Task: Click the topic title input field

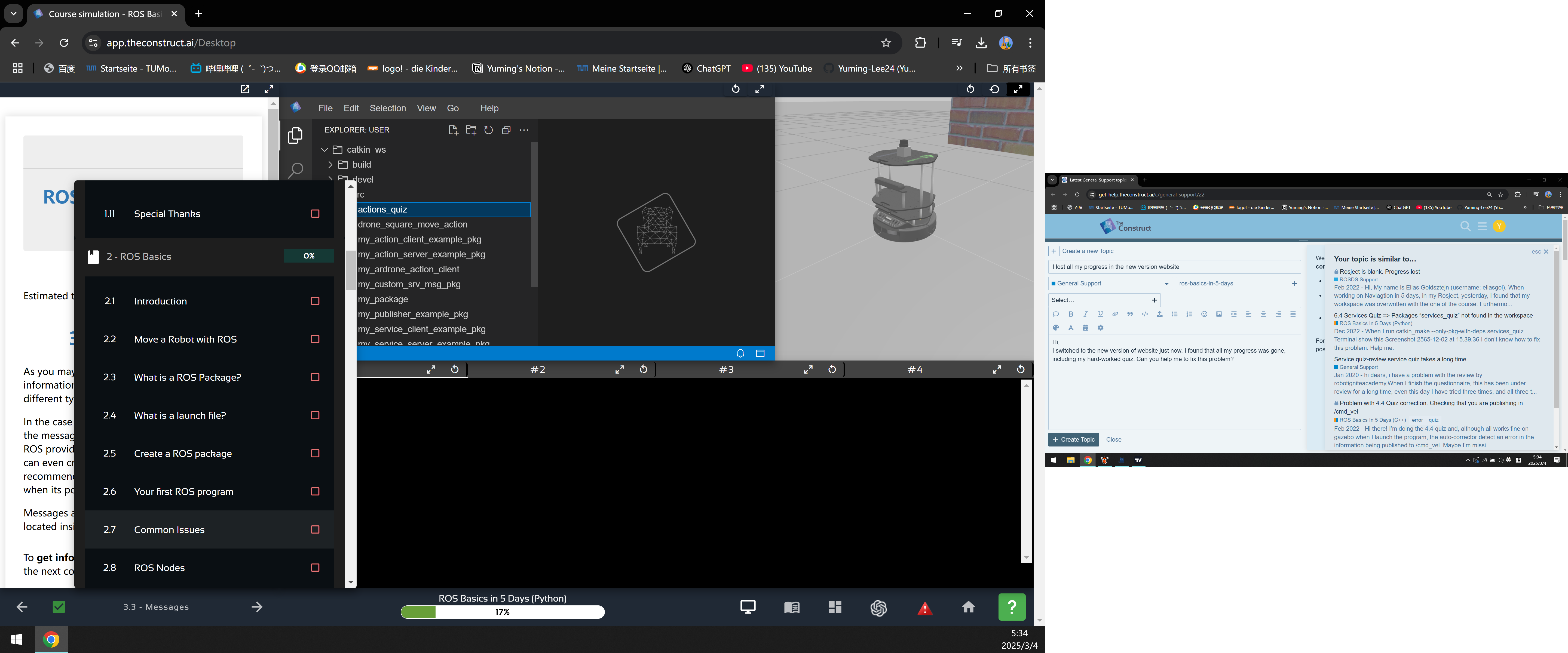Action: (1174, 267)
